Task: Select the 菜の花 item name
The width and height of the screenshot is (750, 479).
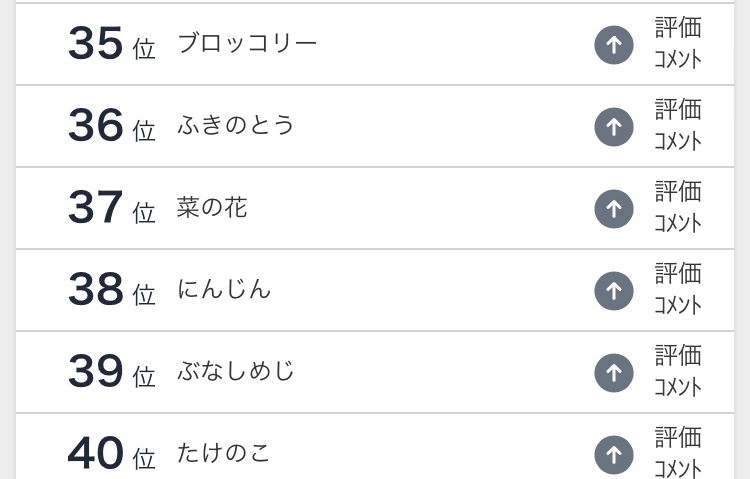Action: 212,208
